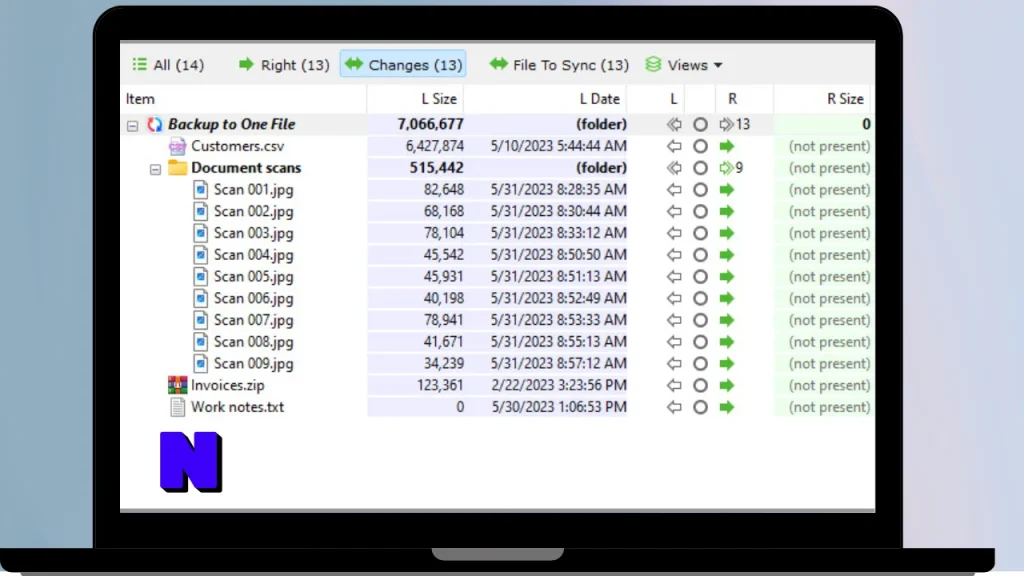Click the Work notes.txt file icon
Viewport: 1024px width, 576px height.
(x=177, y=407)
